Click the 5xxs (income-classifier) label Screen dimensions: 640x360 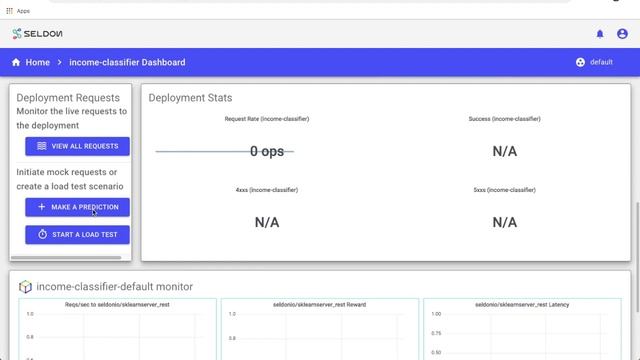504,190
